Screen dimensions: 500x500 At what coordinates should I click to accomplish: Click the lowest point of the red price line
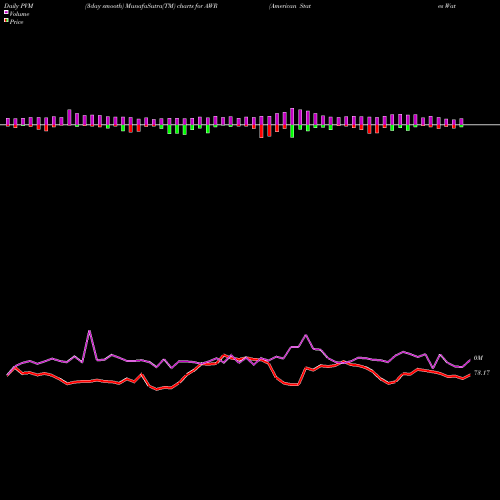click(x=157, y=389)
